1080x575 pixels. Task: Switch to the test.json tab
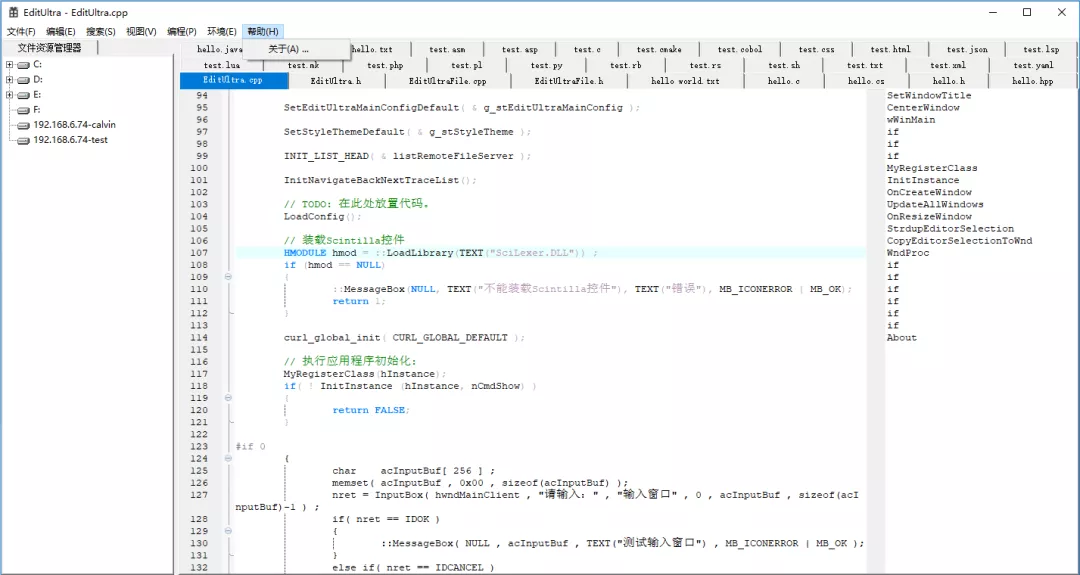(x=967, y=49)
